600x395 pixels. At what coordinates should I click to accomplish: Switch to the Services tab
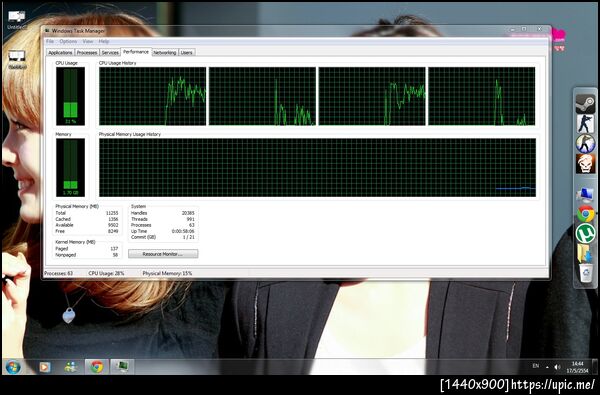(110, 52)
